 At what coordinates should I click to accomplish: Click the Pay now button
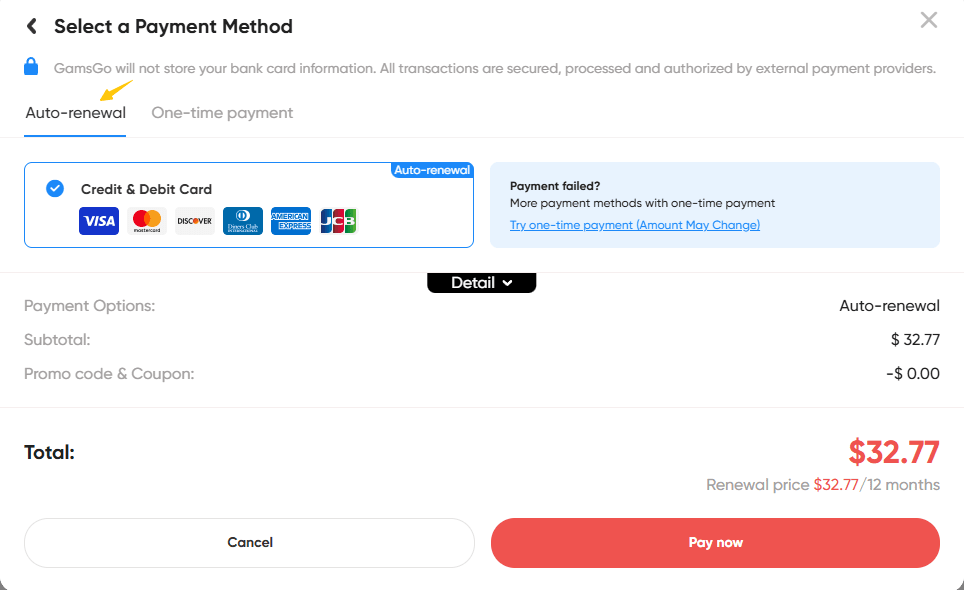[x=715, y=543]
